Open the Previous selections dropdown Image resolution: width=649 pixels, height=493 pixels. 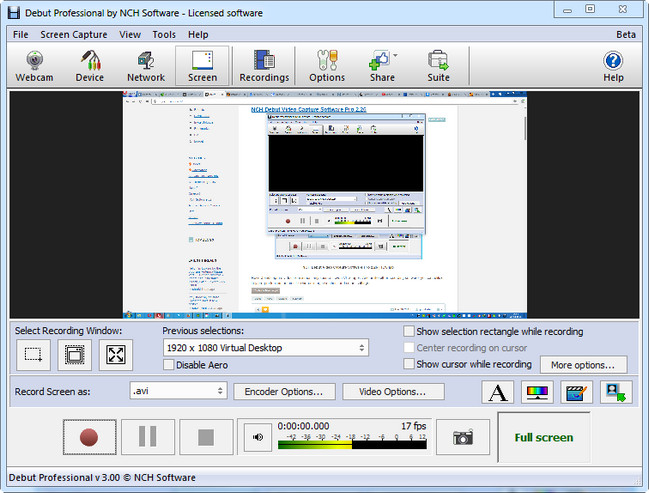point(266,348)
